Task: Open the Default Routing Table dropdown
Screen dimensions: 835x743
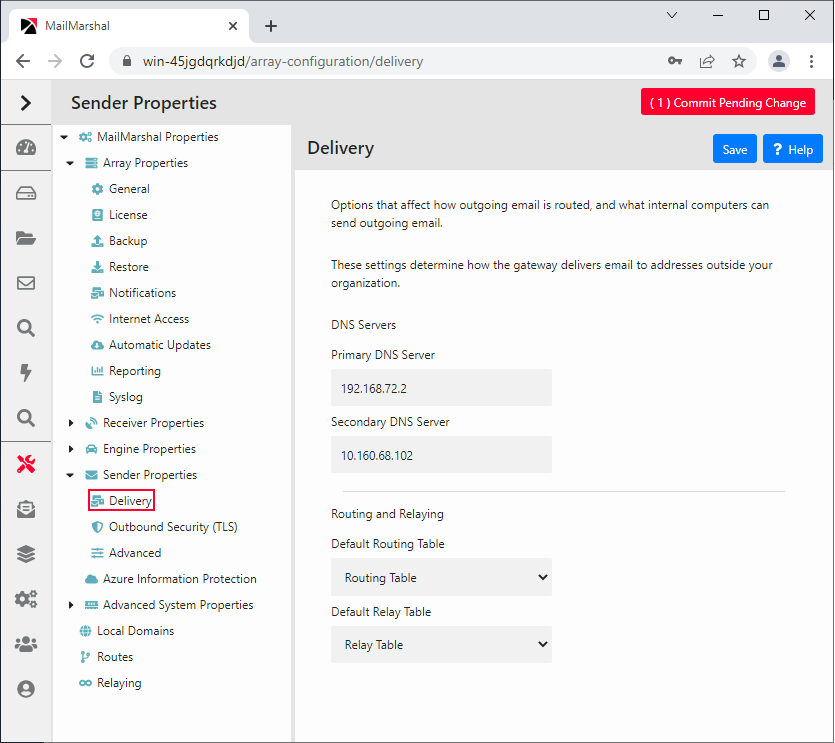Action: (441, 577)
